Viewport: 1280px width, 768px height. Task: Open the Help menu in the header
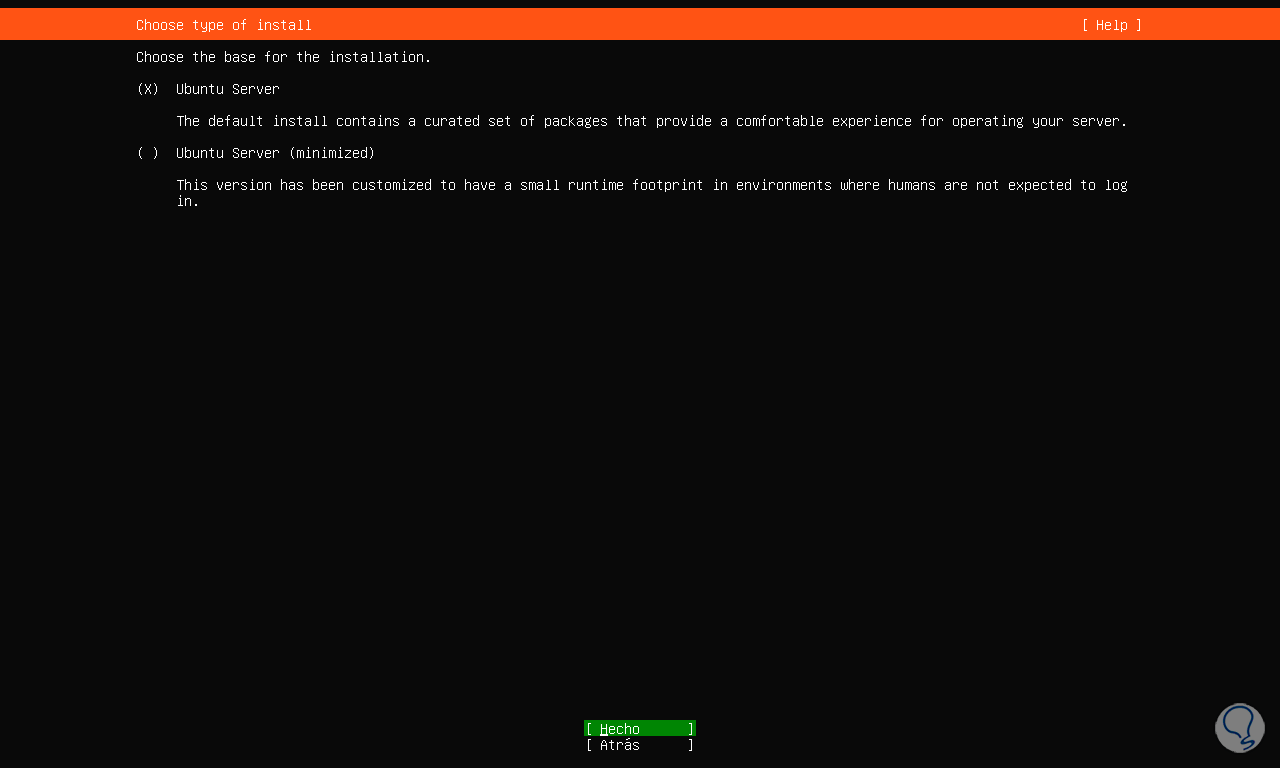1111,25
